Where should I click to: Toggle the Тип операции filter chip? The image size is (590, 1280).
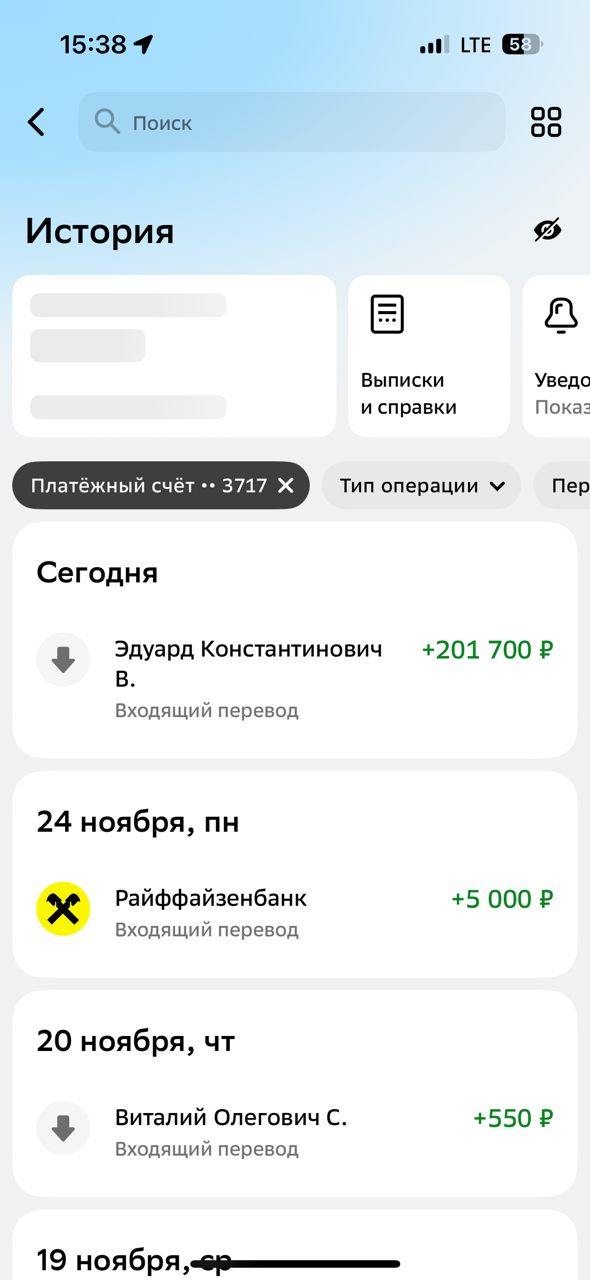coord(420,485)
